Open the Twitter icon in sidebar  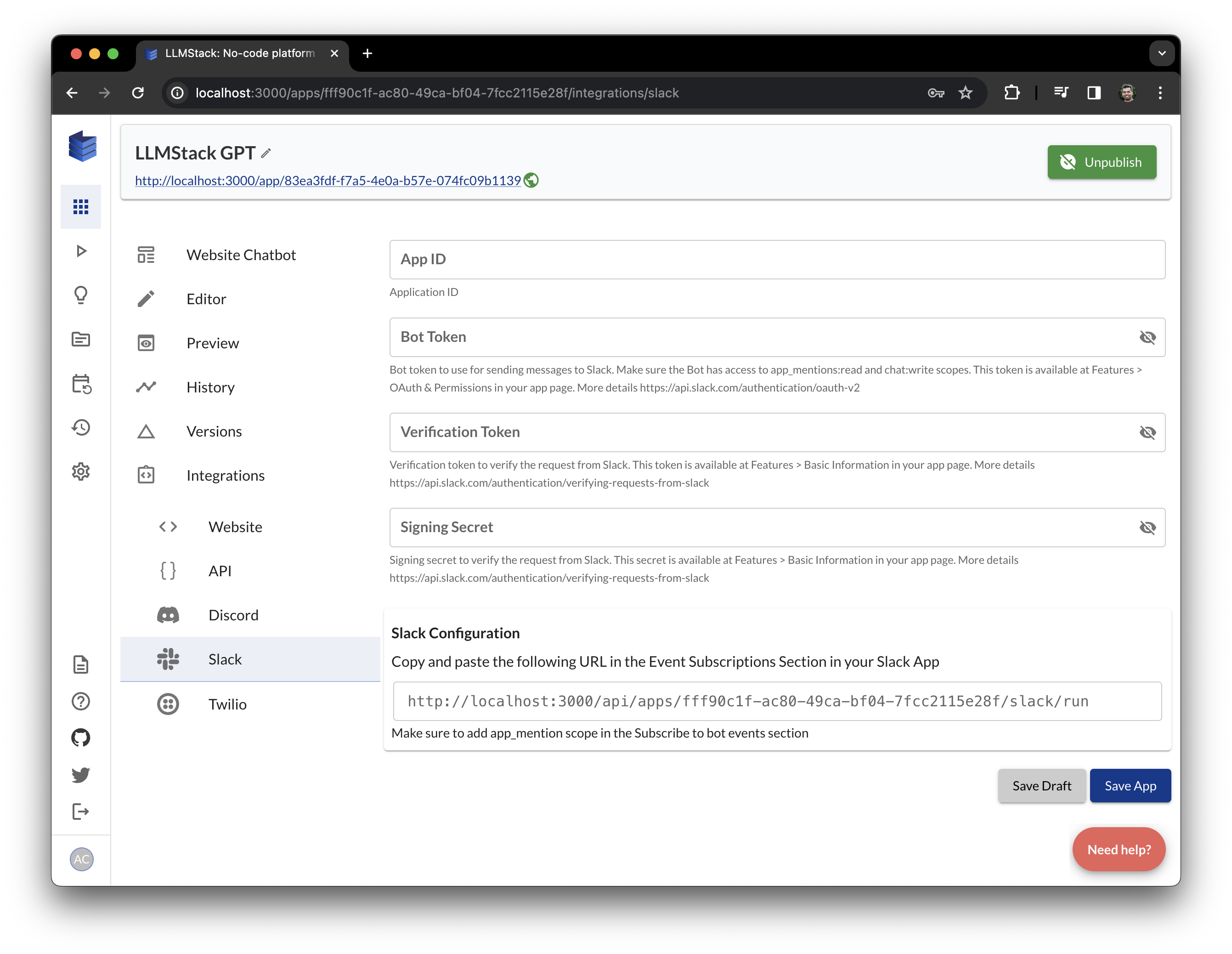click(81, 775)
